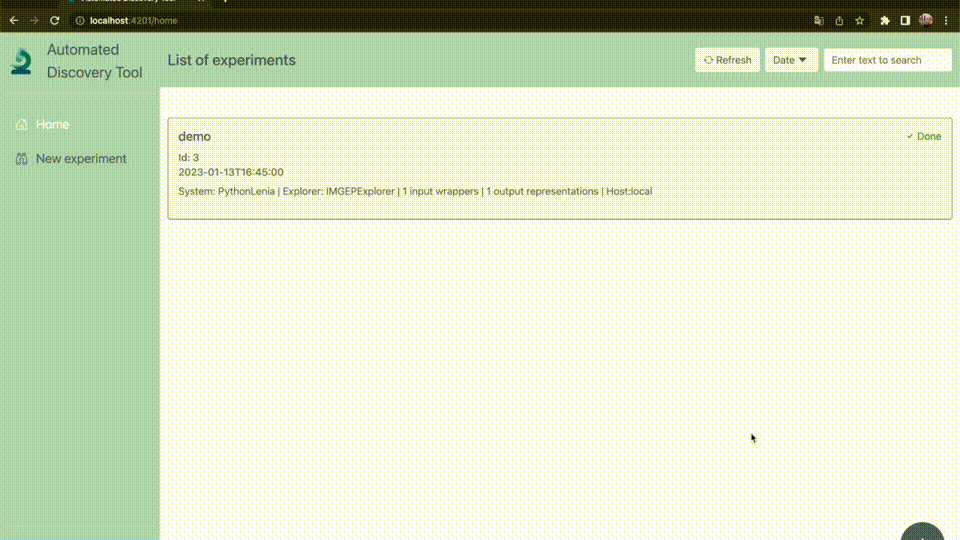Click the New experiment binoculars icon
Viewport: 960px width, 540px height.
[x=21, y=159]
